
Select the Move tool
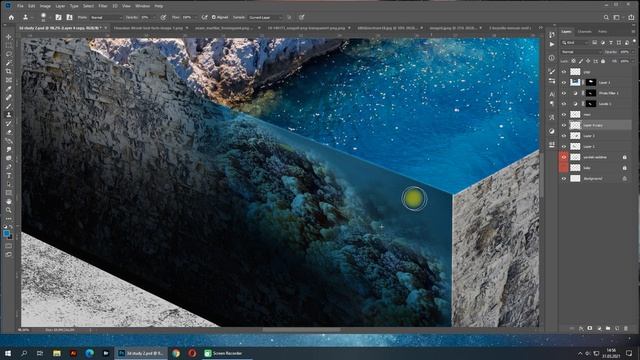point(9,37)
